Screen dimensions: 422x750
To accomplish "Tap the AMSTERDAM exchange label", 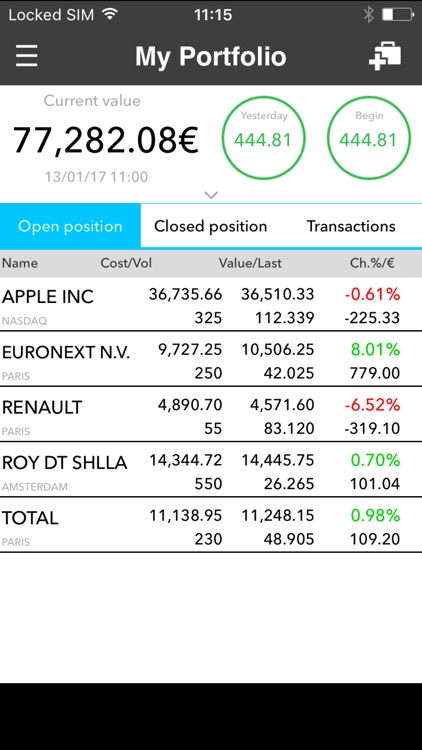I will (x=35, y=487).
